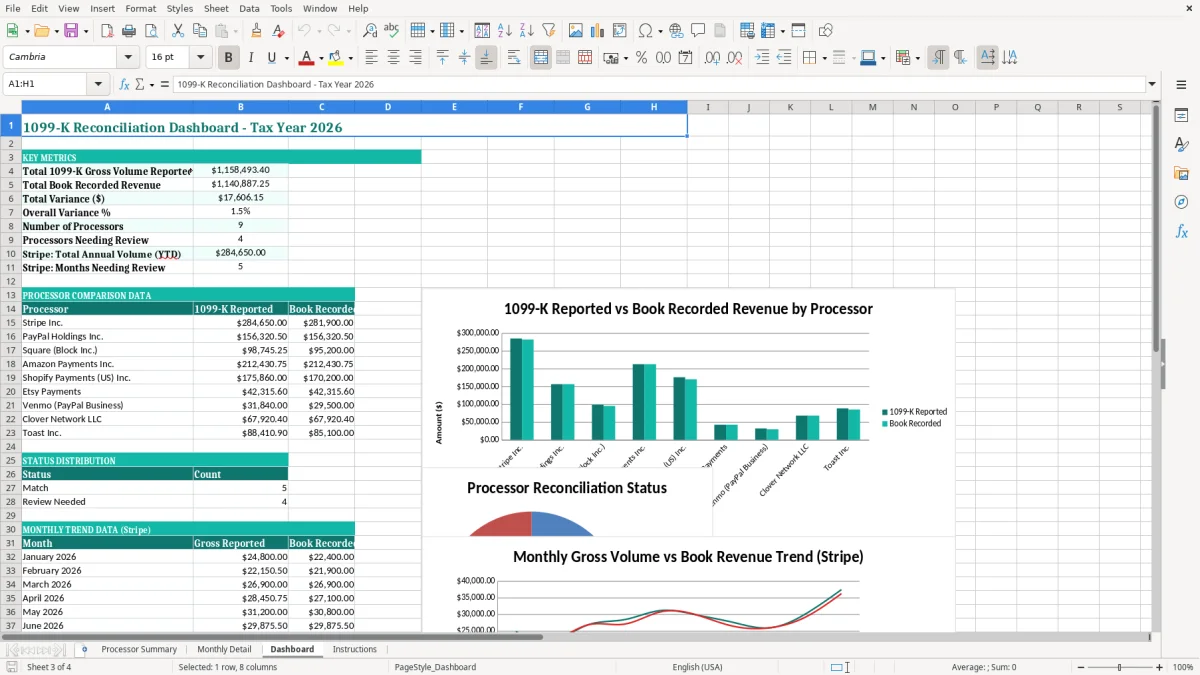Toggle Underline formatting button
The height and width of the screenshot is (675, 1200).
tap(271, 58)
